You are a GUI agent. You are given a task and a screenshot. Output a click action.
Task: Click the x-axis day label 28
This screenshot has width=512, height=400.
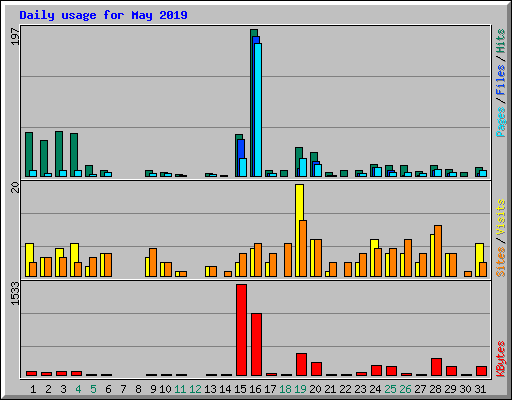435,389
